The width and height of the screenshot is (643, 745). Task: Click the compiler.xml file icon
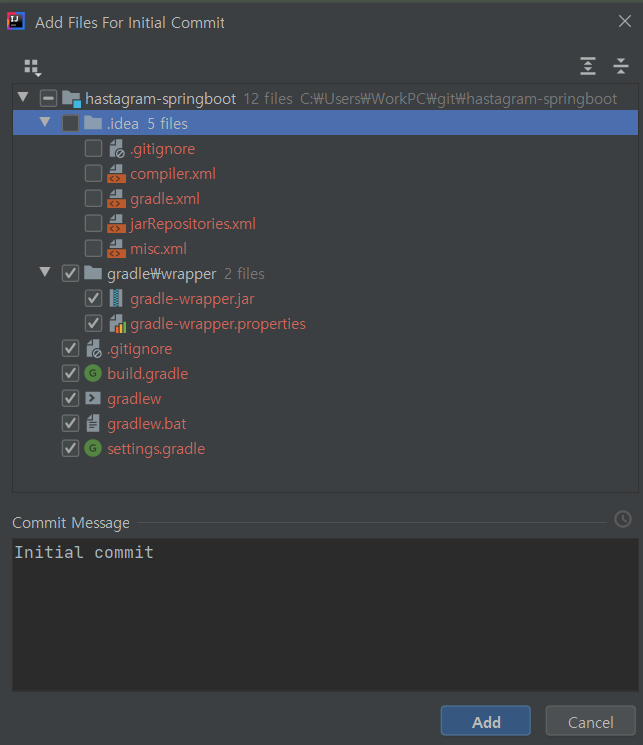click(x=116, y=174)
